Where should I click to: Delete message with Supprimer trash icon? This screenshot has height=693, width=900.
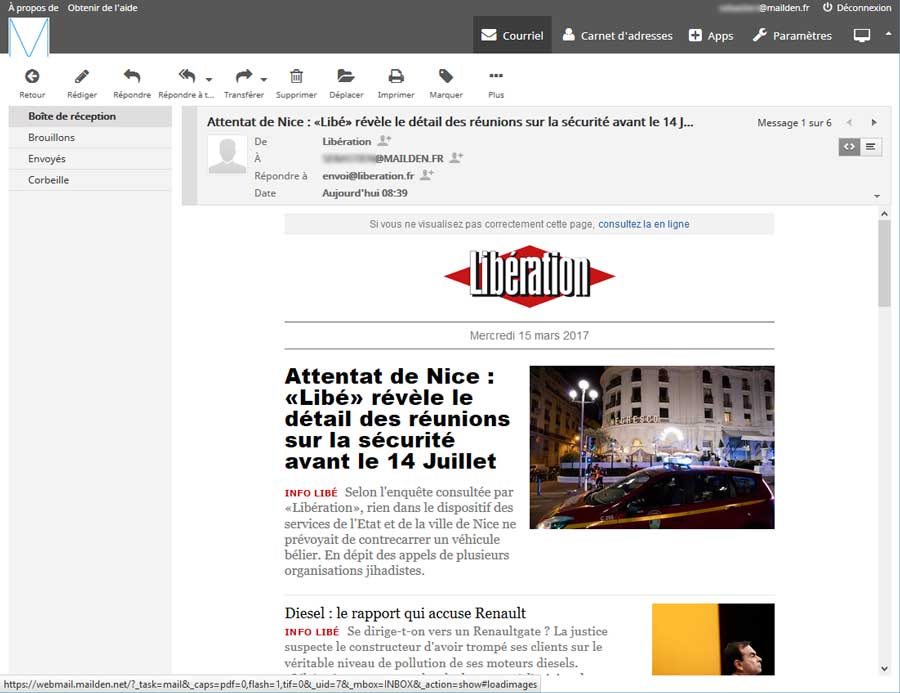point(296,76)
